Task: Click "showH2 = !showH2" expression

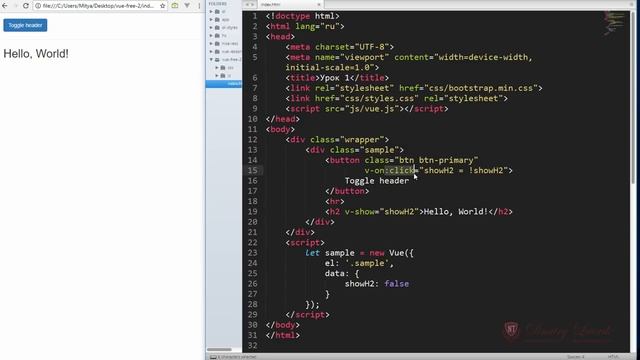Action: [463, 171]
